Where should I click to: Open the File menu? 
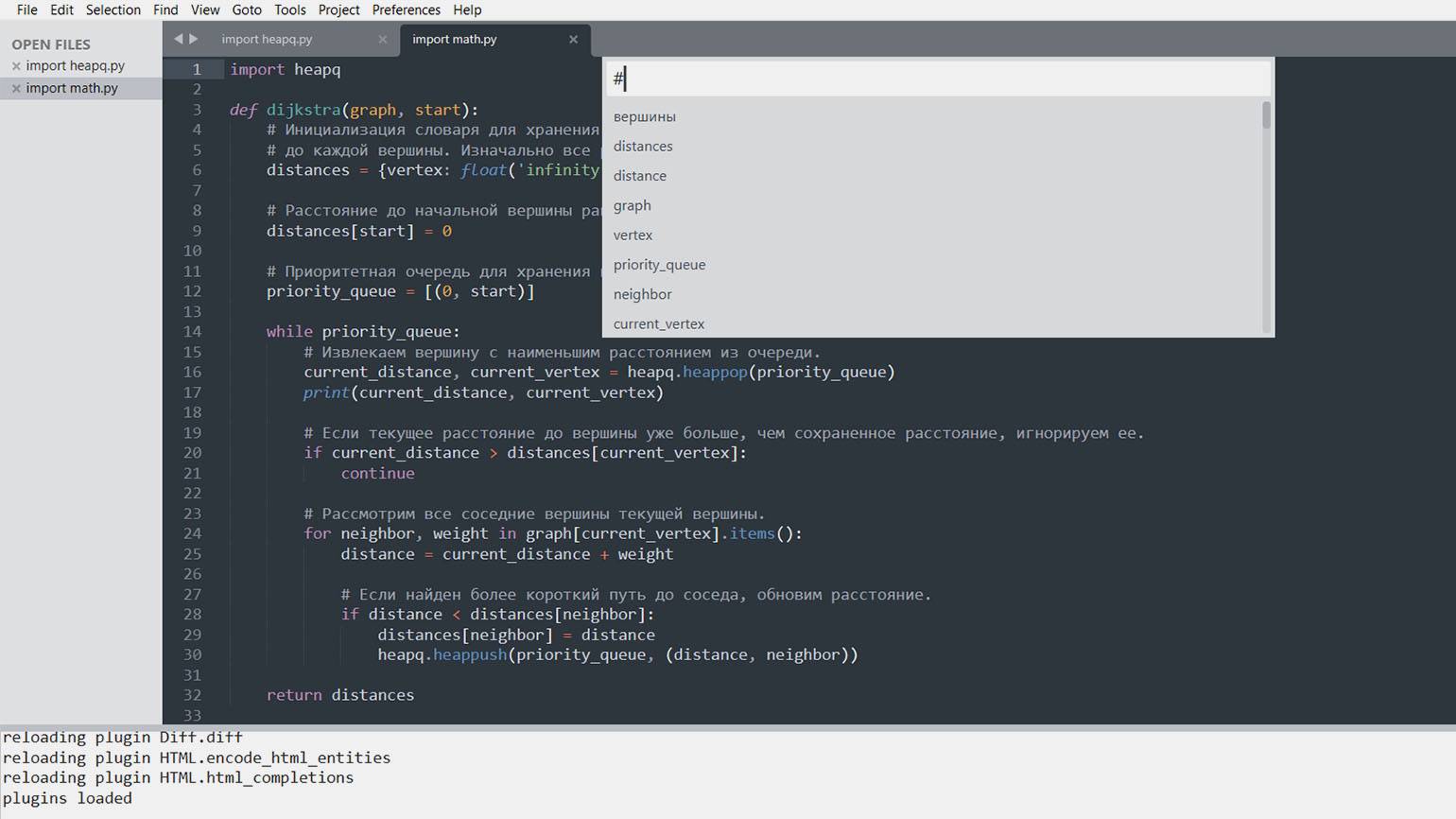(x=27, y=9)
